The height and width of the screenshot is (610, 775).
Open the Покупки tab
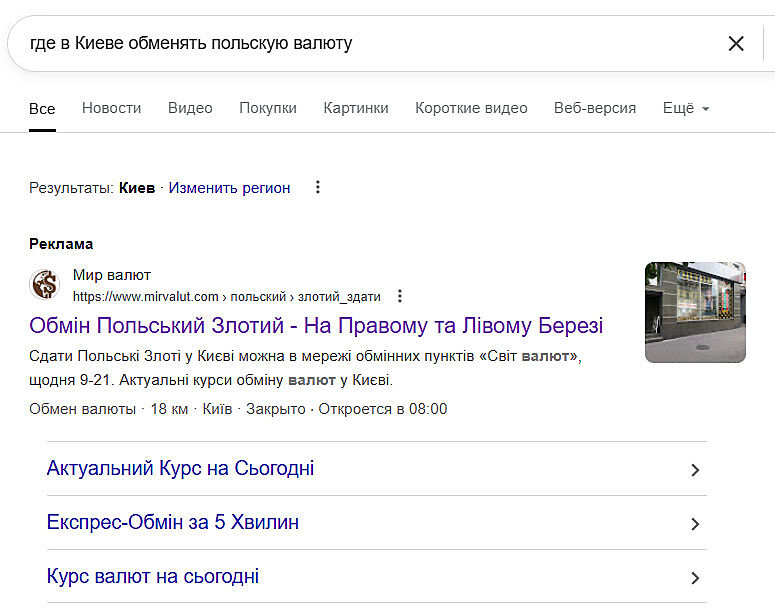click(x=268, y=108)
